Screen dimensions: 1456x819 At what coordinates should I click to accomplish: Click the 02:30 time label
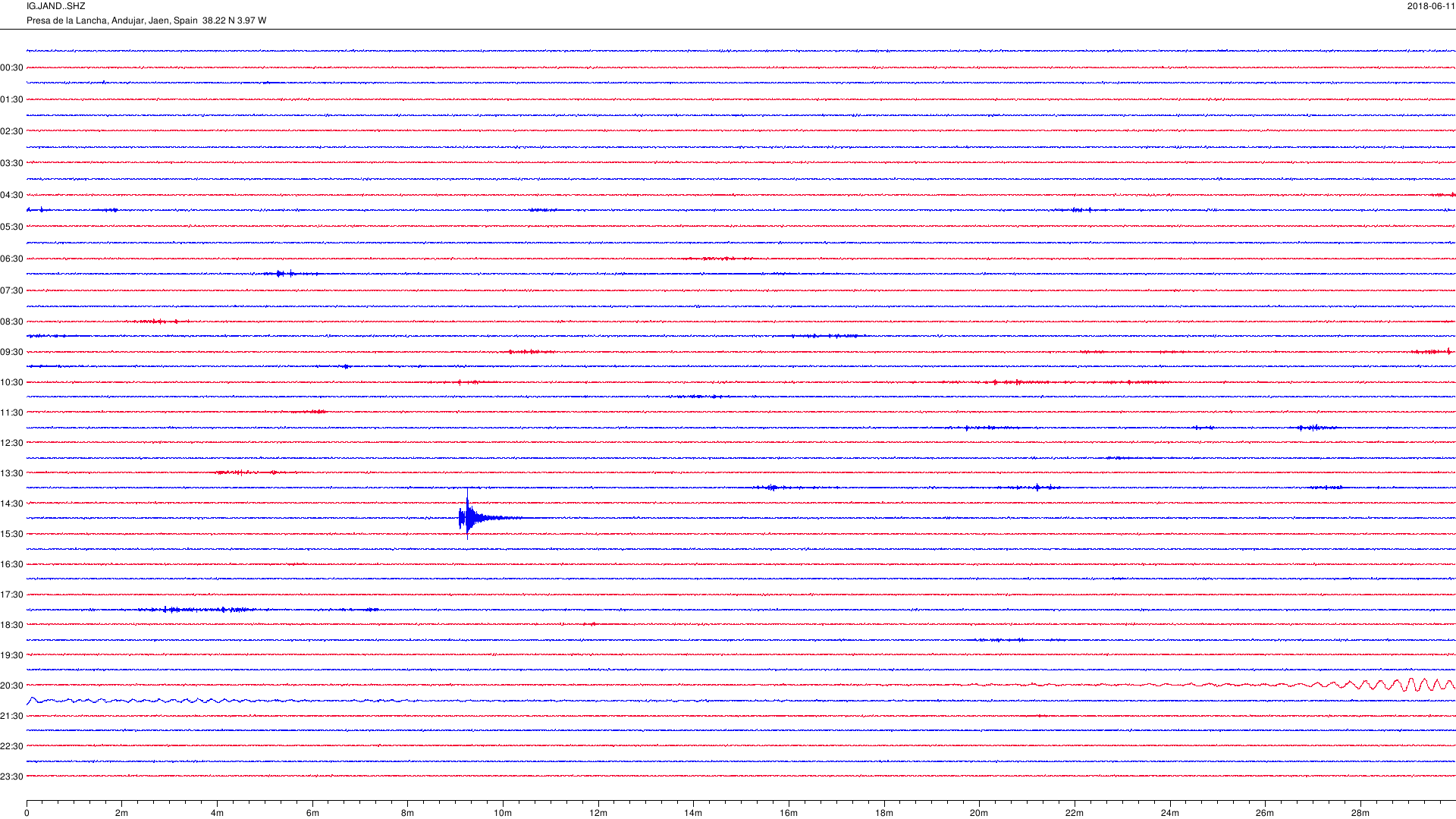pyautogui.click(x=11, y=131)
